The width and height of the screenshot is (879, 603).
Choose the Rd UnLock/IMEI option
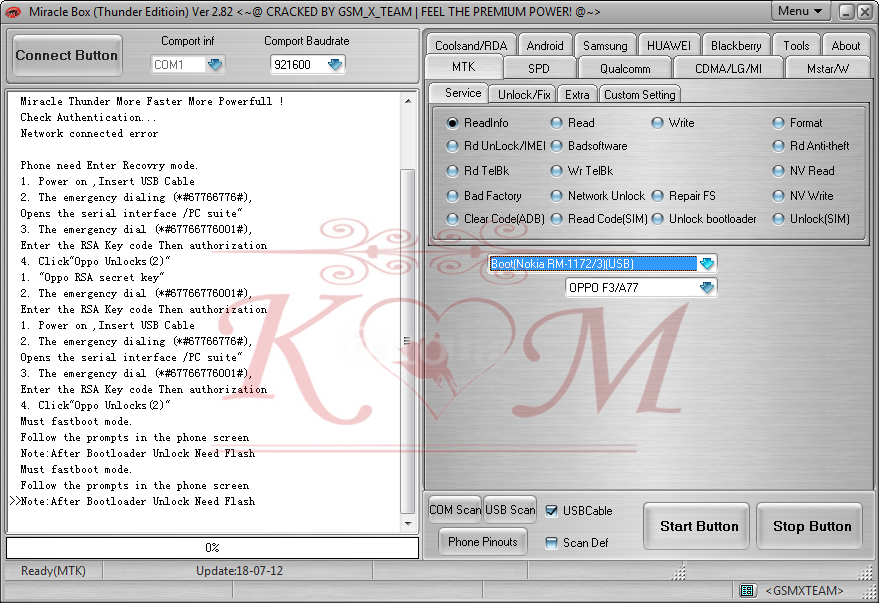point(452,146)
